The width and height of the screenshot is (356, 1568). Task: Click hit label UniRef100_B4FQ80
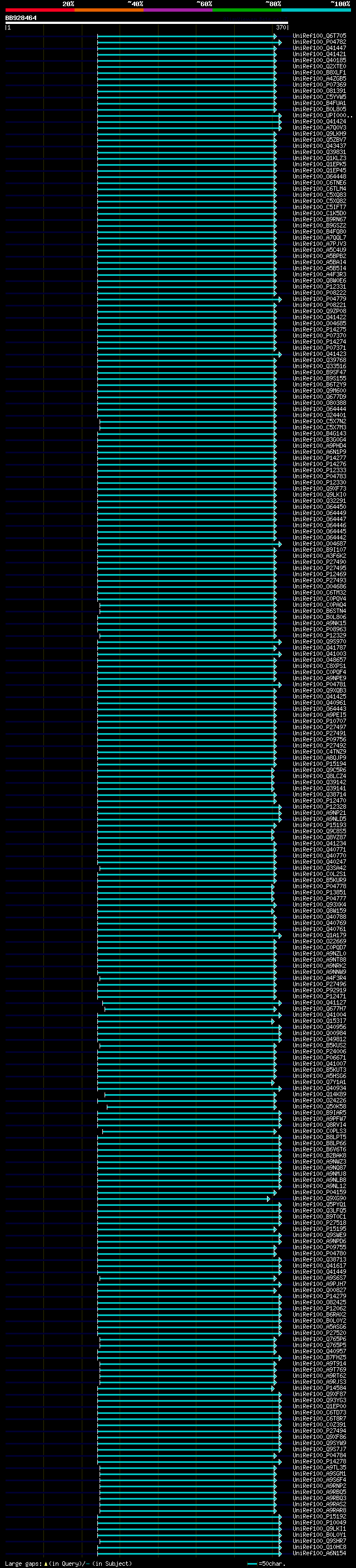pyautogui.click(x=319, y=231)
